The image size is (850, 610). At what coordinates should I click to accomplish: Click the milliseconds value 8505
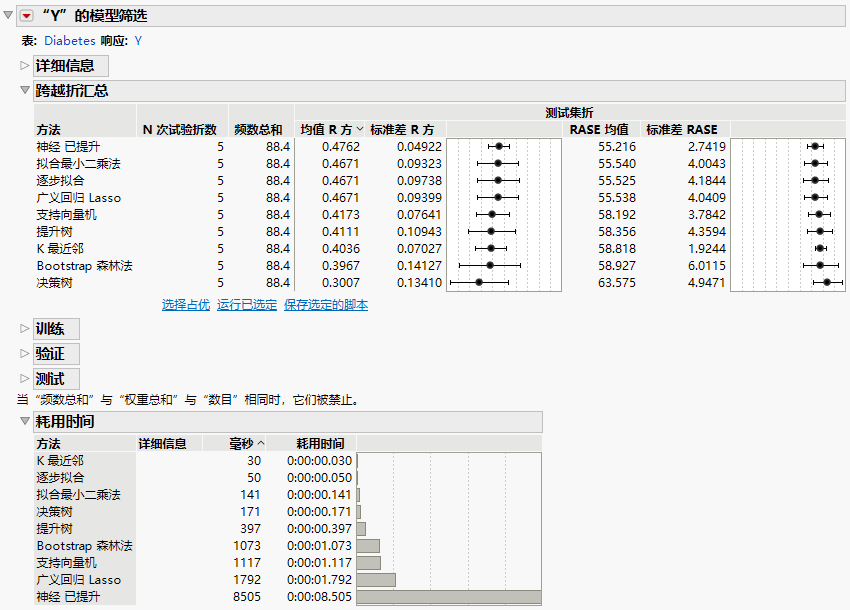point(247,596)
